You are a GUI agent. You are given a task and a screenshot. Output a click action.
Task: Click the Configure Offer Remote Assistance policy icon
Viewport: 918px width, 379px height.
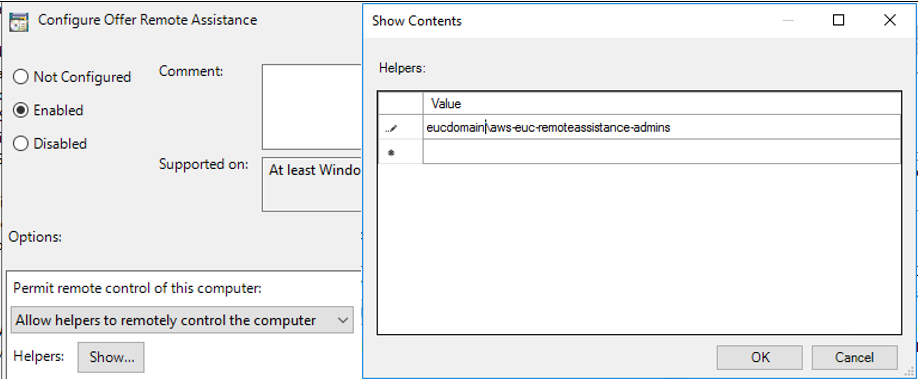[x=20, y=21]
